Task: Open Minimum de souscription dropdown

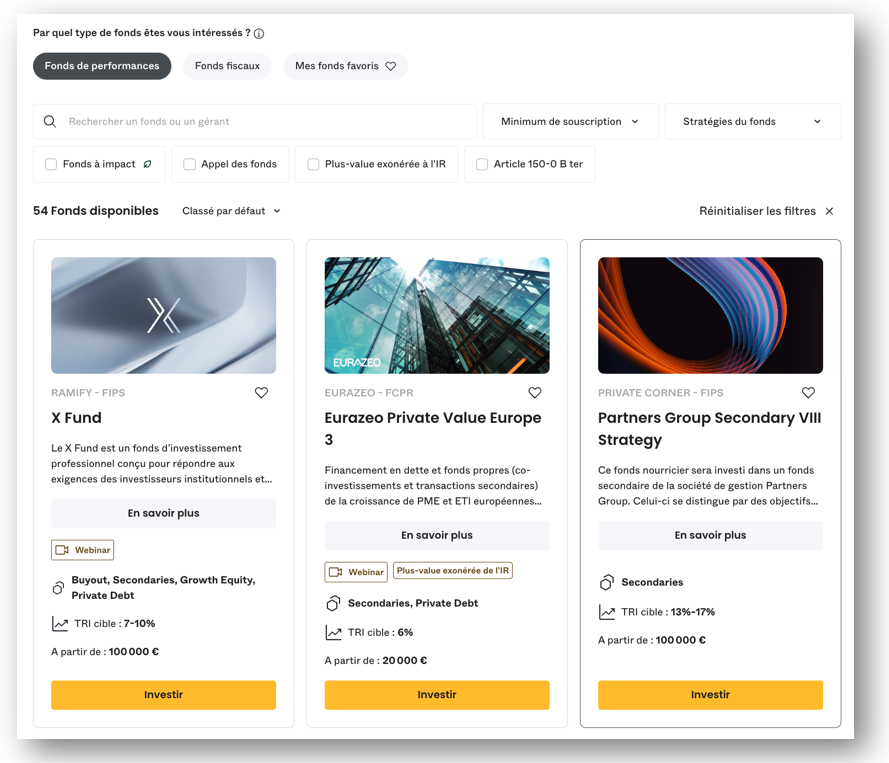Action: (x=571, y=121)
